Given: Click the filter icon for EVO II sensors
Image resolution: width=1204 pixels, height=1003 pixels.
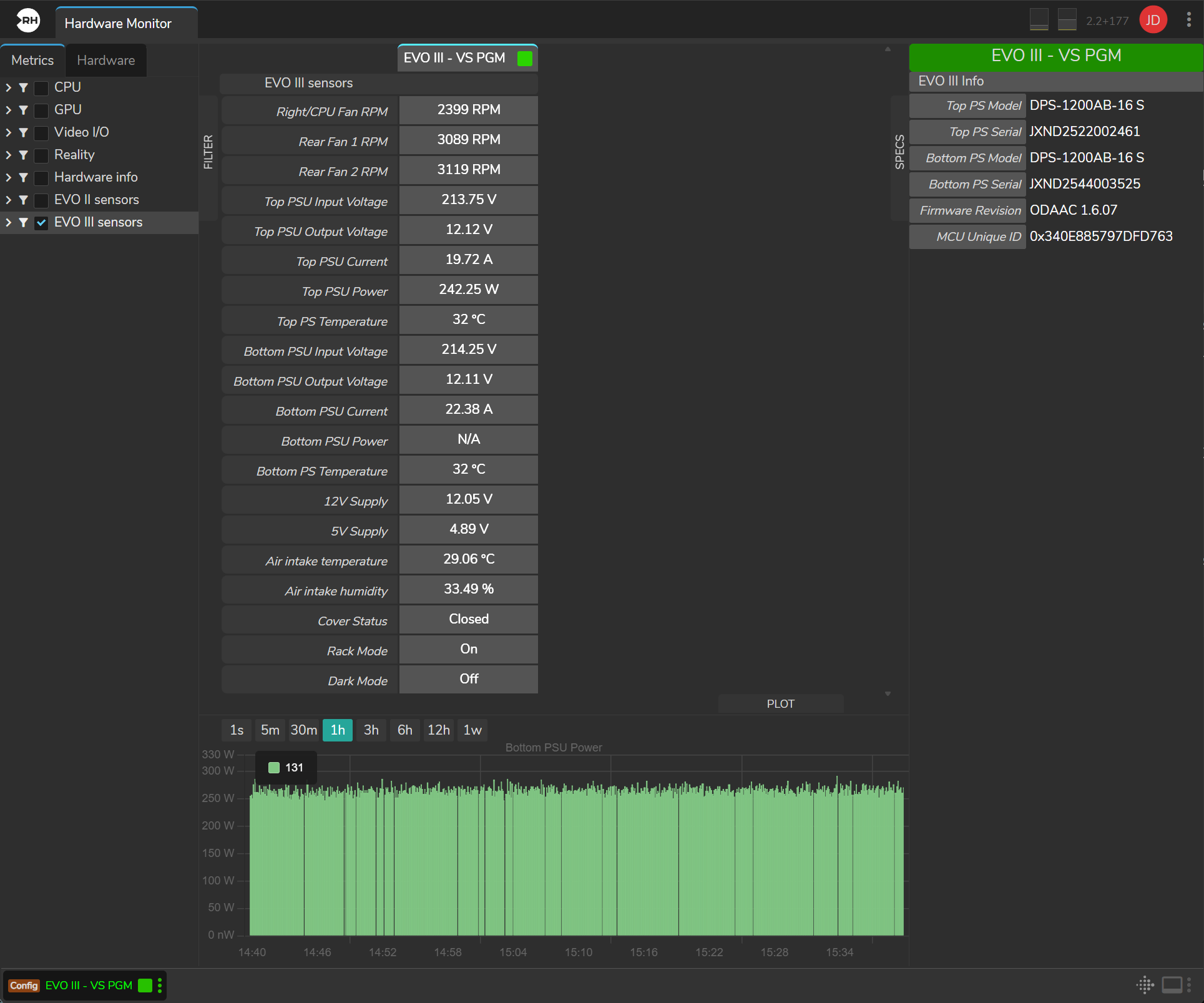Looking at the screenshot, I should tap(24, 200).
